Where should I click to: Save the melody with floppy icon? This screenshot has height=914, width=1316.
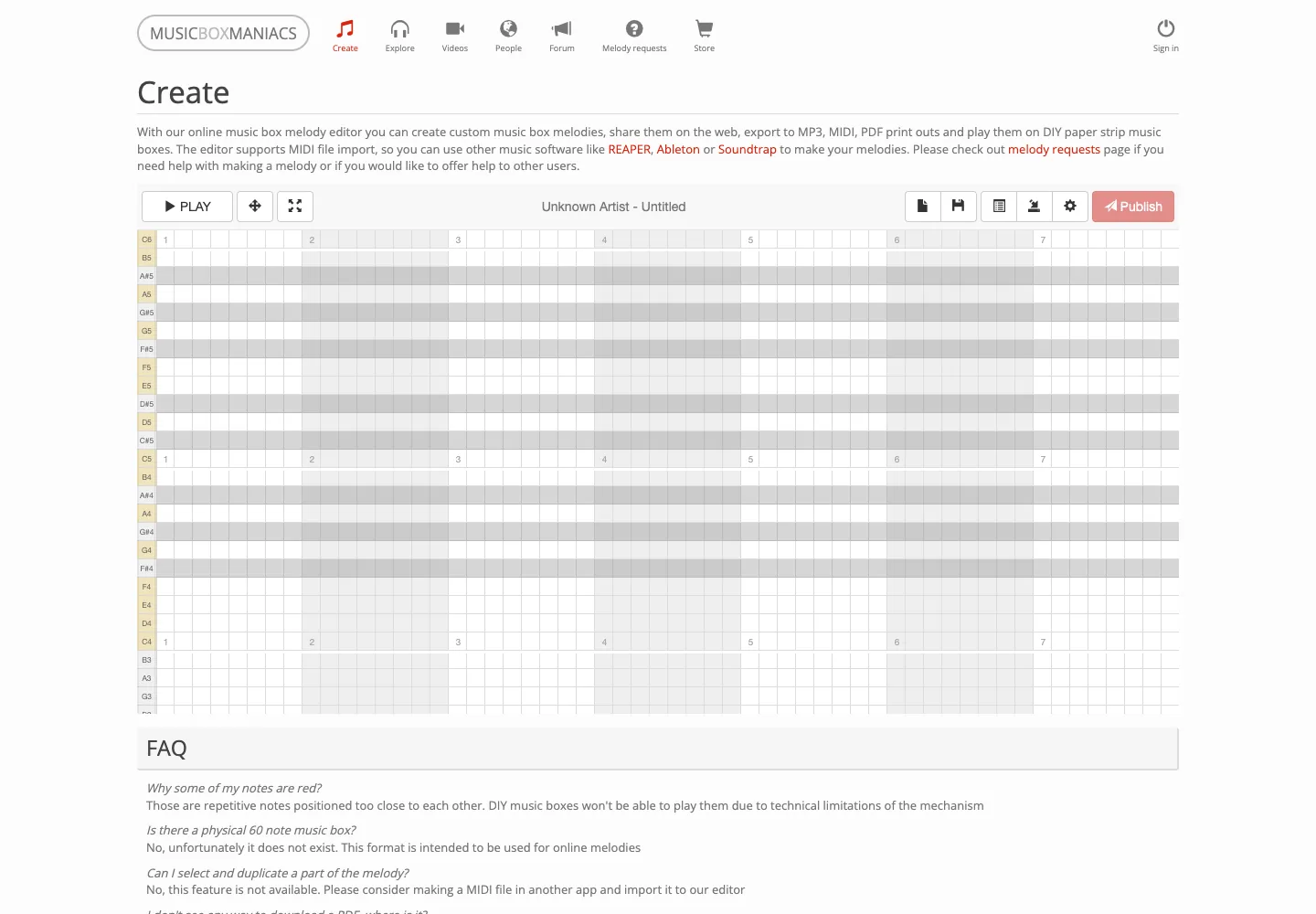[958, 207]
